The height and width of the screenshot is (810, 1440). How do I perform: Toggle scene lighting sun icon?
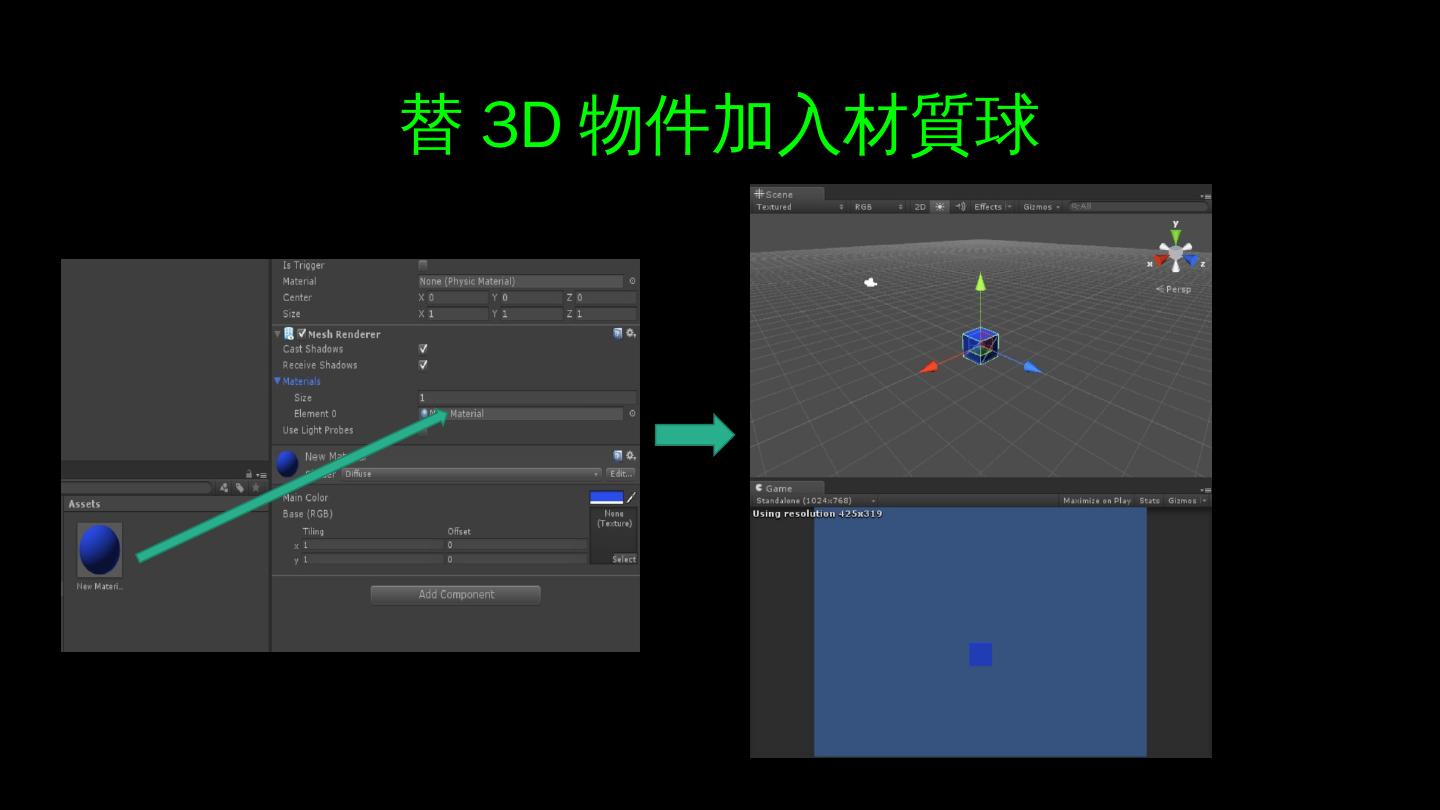click(940, 207)
